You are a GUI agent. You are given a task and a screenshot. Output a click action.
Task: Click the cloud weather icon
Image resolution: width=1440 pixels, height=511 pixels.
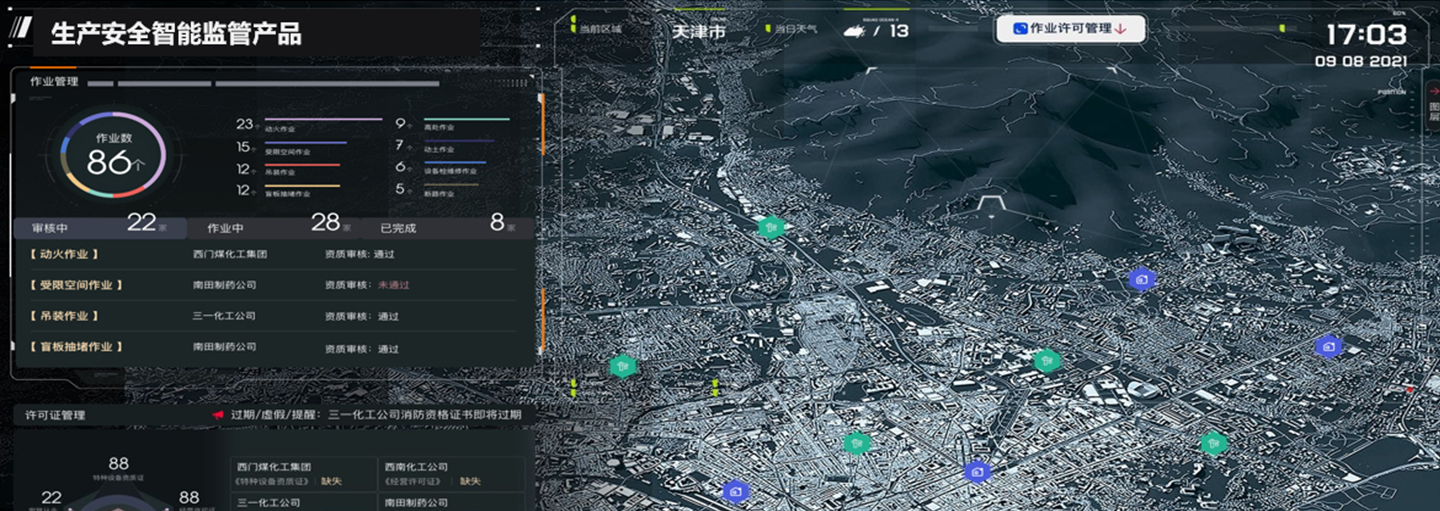[x=854, y=30]
